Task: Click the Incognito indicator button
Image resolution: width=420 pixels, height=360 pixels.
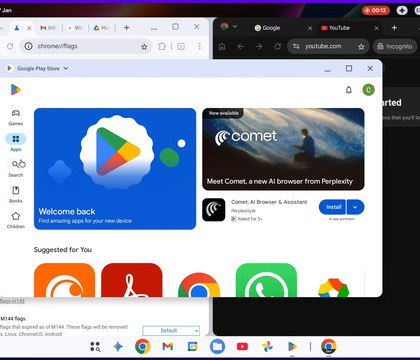Action: pos(395,47)
